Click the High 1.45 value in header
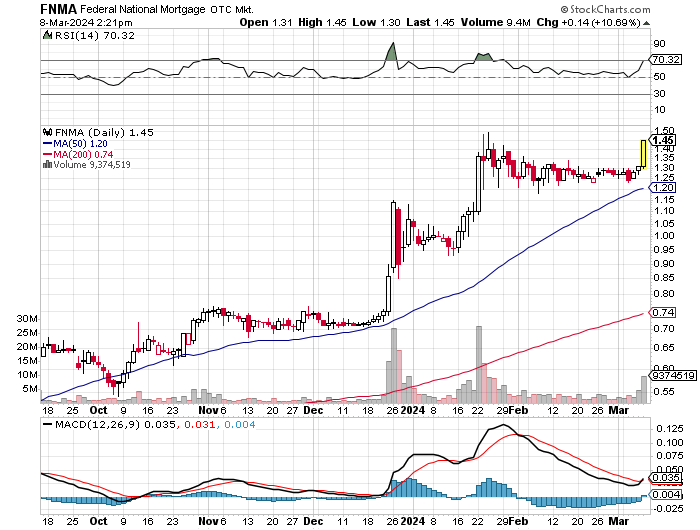Screen dimensions: 700x530 [x=322, y=22]
